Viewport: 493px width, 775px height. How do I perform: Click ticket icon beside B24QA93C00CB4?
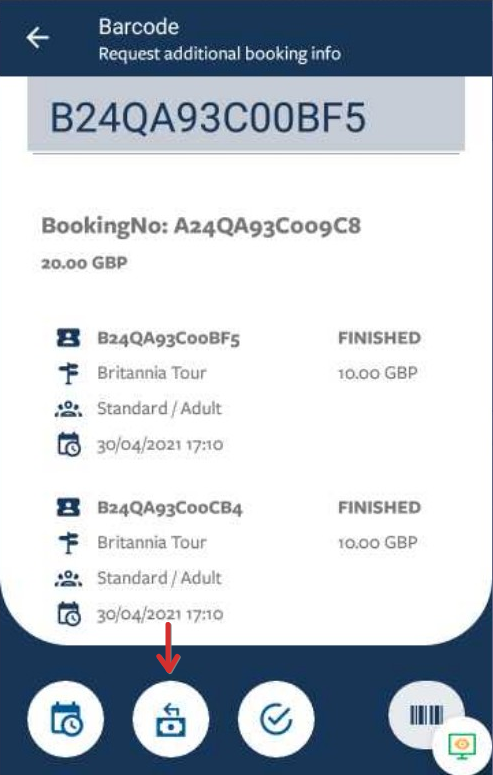(x=68, y=508)
